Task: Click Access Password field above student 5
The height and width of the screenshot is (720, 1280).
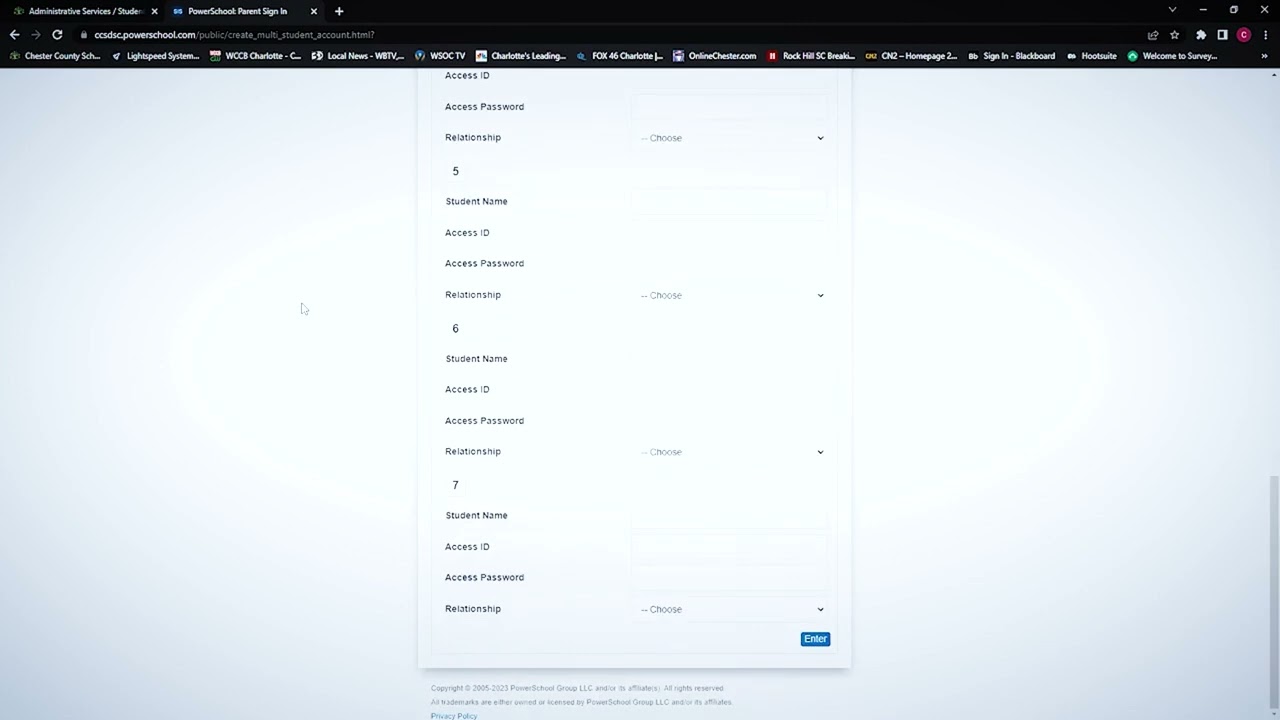Action: [731, 107]
